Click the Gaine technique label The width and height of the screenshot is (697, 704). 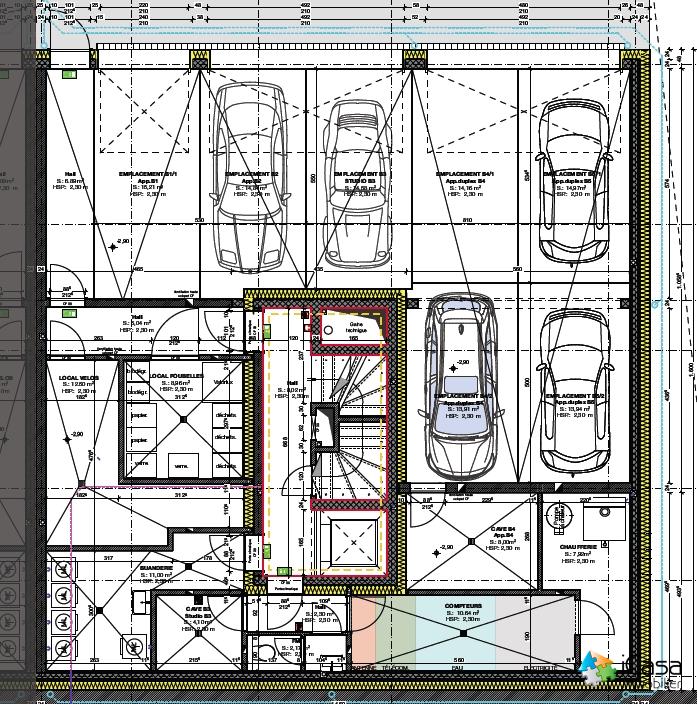[358, 326]
